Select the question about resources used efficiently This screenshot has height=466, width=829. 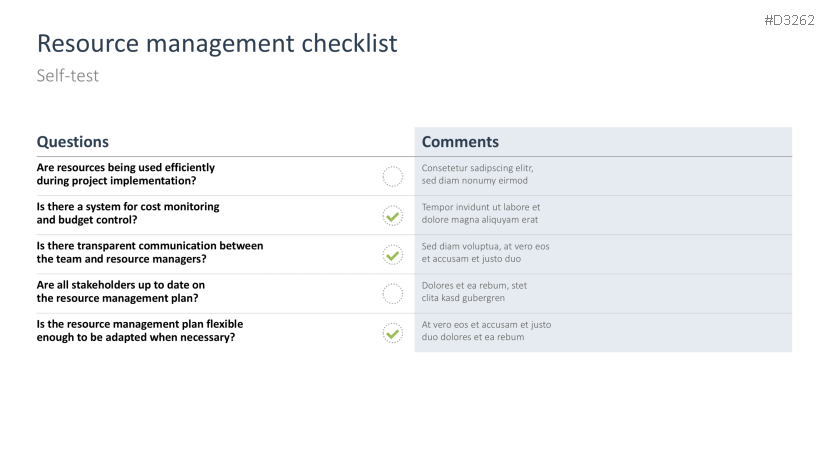point(126,174)
